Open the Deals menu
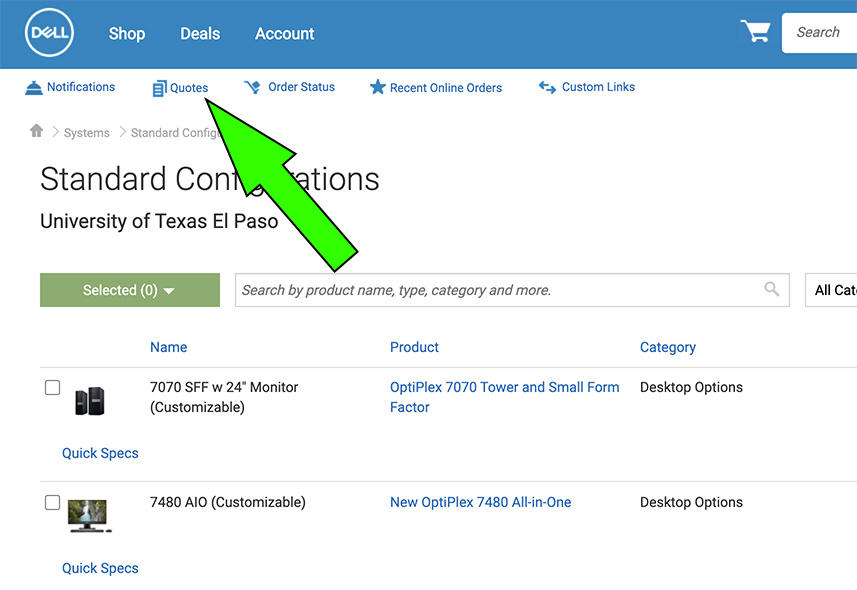857x590 pixels. (200, 34)
